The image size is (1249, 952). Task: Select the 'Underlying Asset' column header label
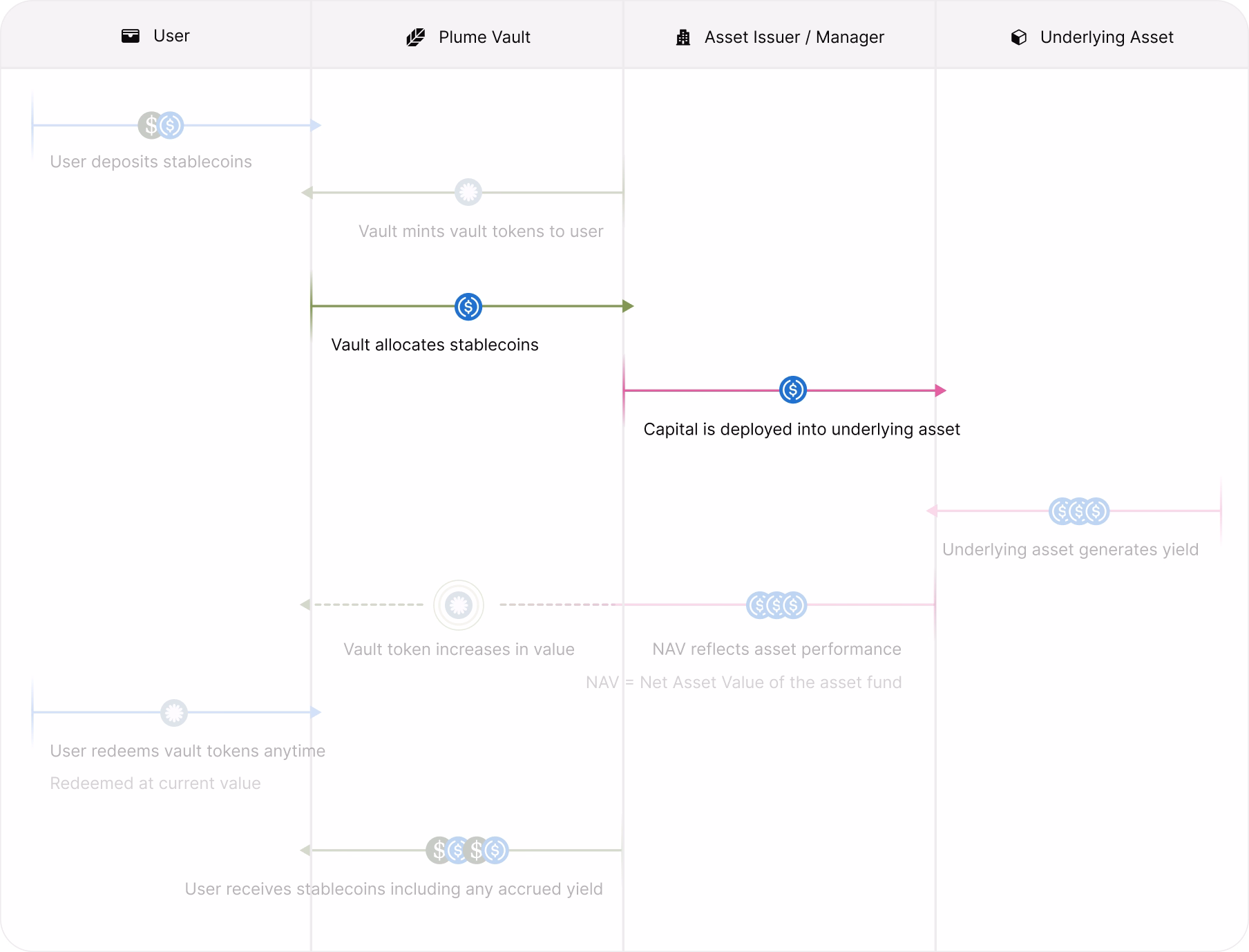coord(1107,37)
